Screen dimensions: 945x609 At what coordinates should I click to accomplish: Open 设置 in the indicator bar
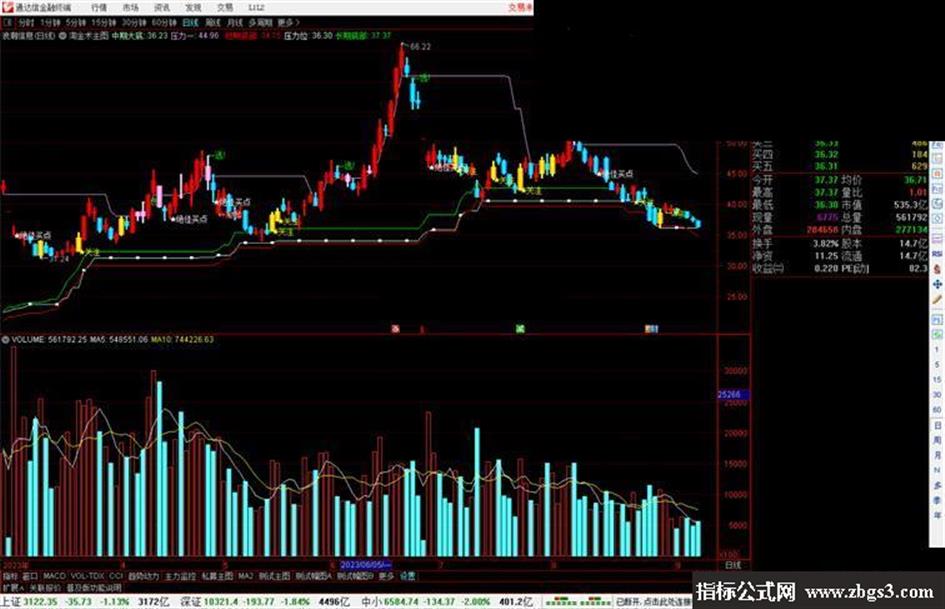408,576
